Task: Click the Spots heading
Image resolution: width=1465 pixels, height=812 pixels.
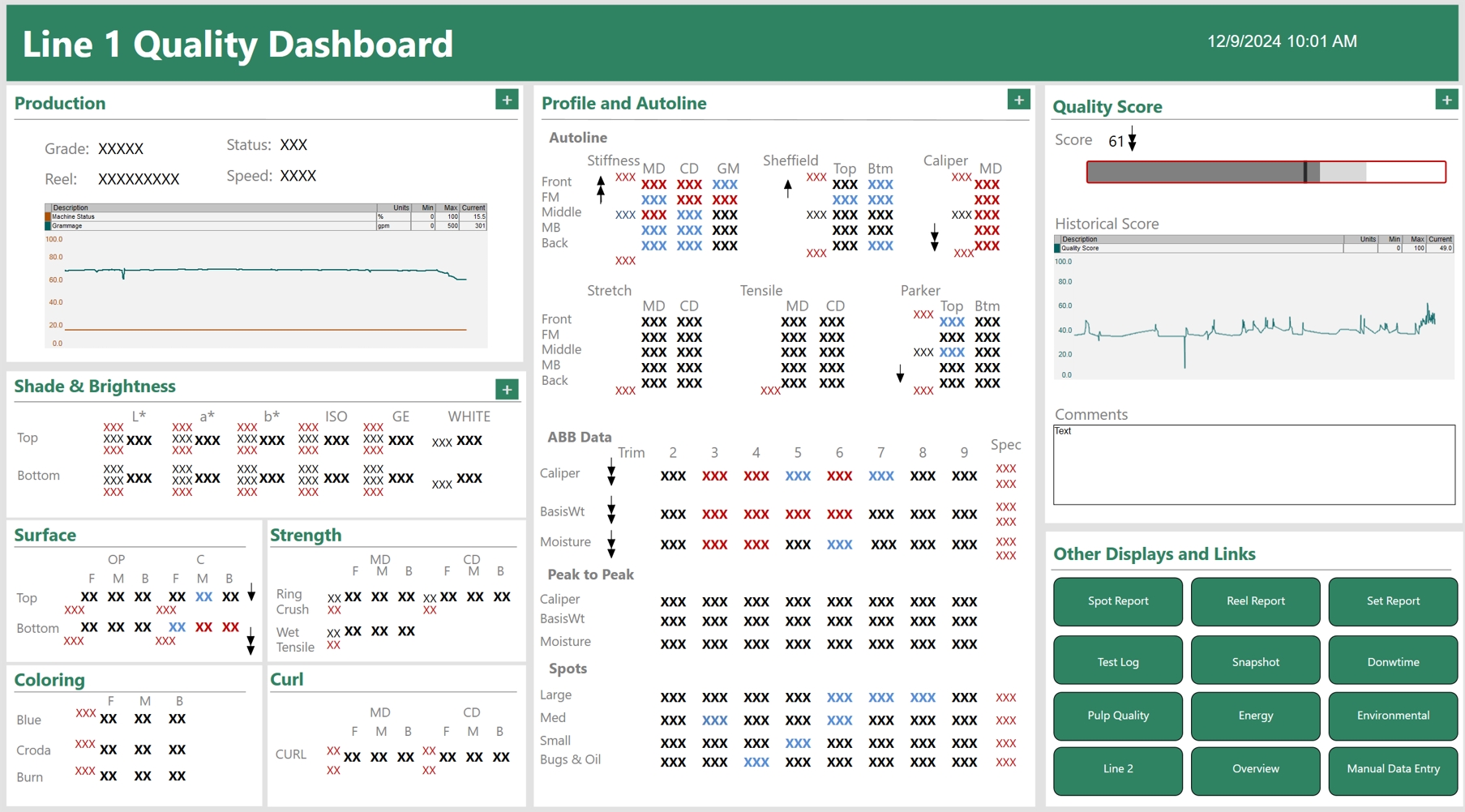Action: click(x=568, y=669)
